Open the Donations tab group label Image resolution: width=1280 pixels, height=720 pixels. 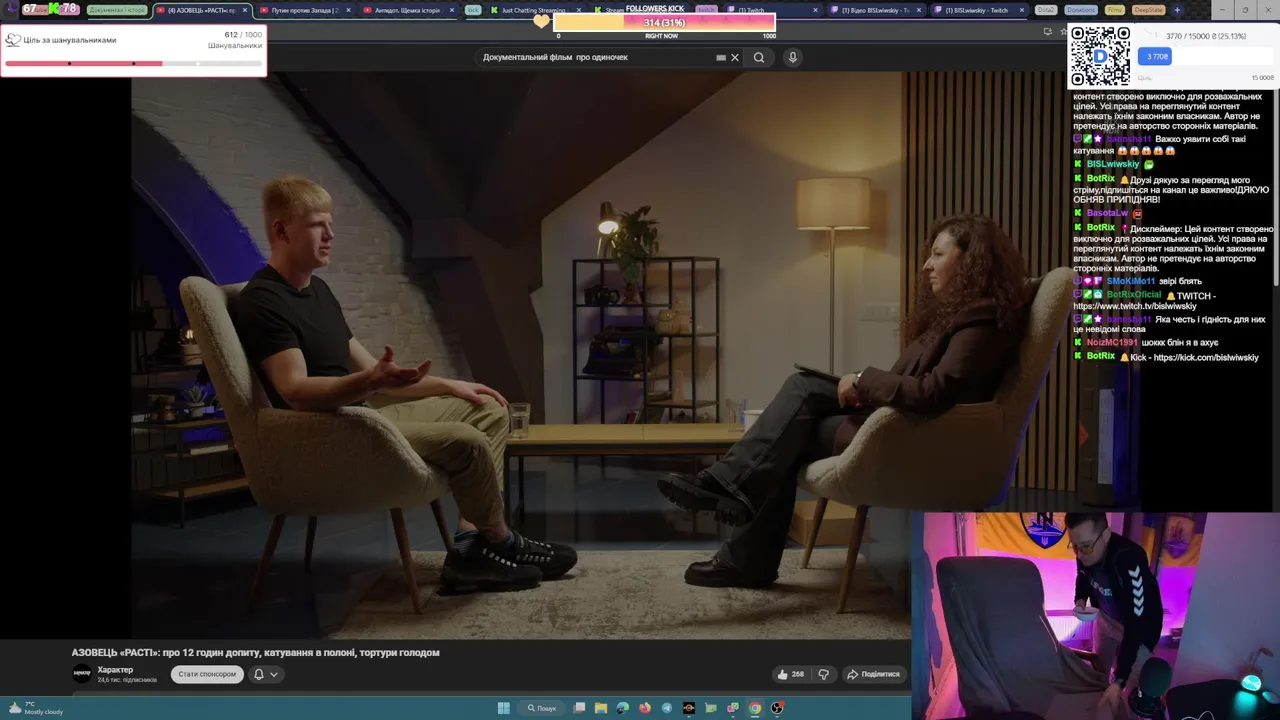coord(1081,10)
